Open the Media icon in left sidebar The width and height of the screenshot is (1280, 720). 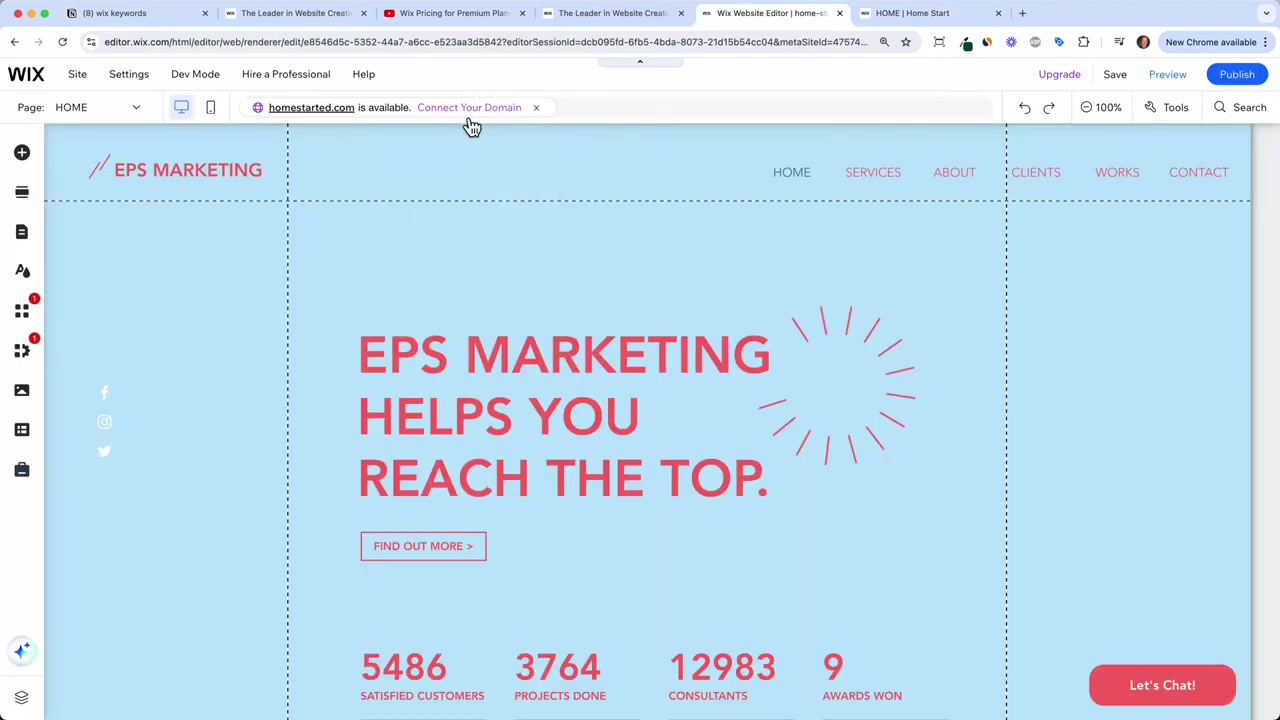pos(22,390)
